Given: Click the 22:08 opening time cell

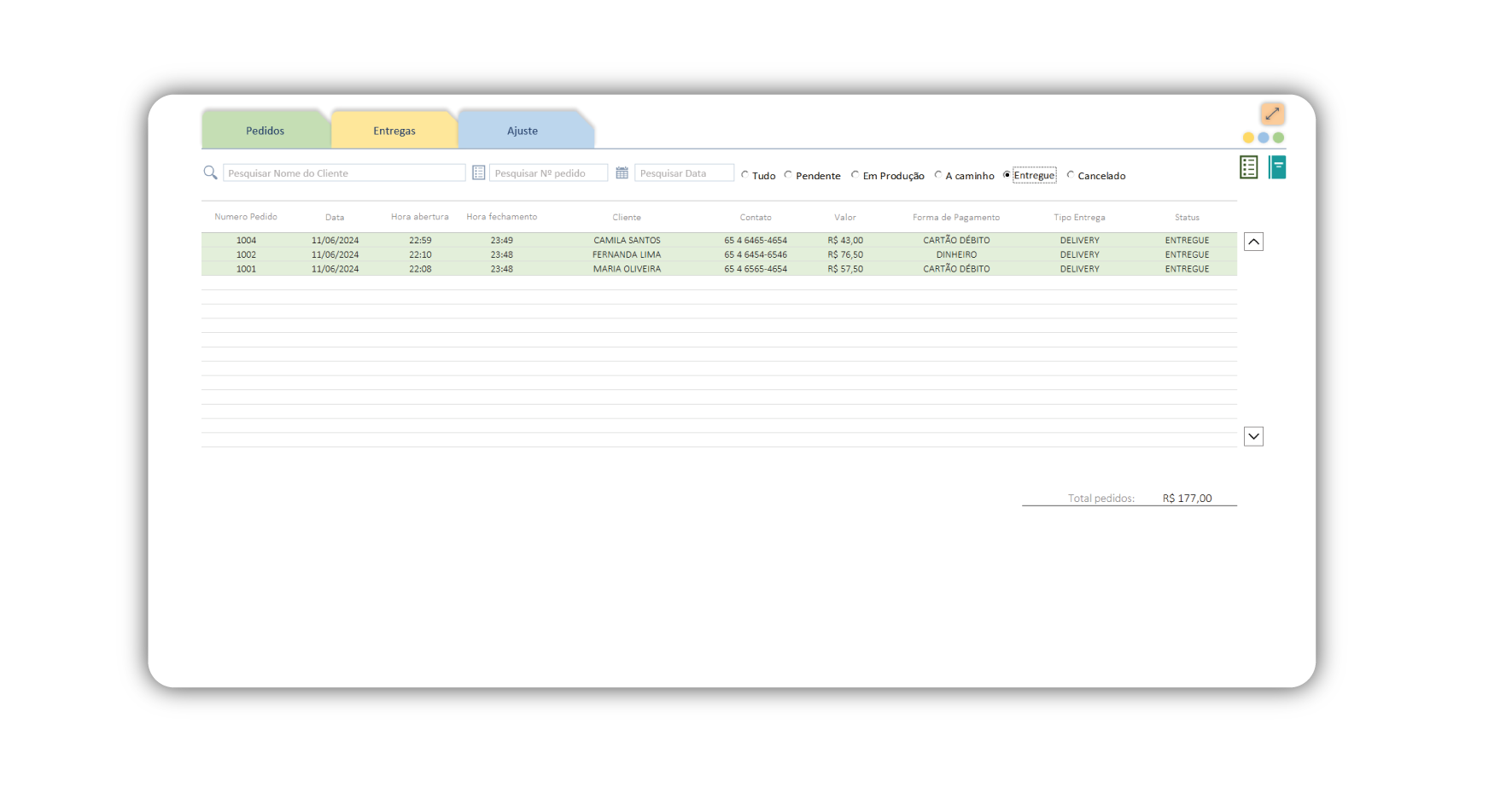Looking at the screenshot, I should coord(420,269).
